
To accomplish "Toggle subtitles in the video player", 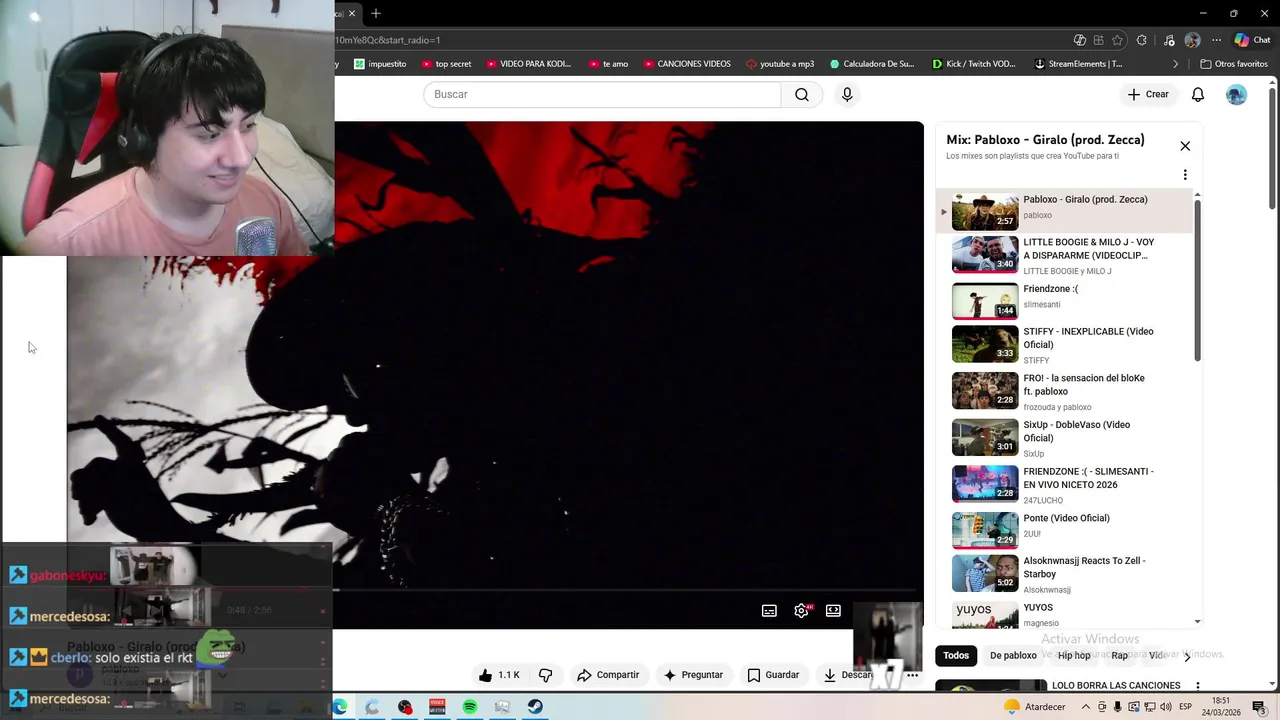I will pyautogui.click(x=769, y=611).
